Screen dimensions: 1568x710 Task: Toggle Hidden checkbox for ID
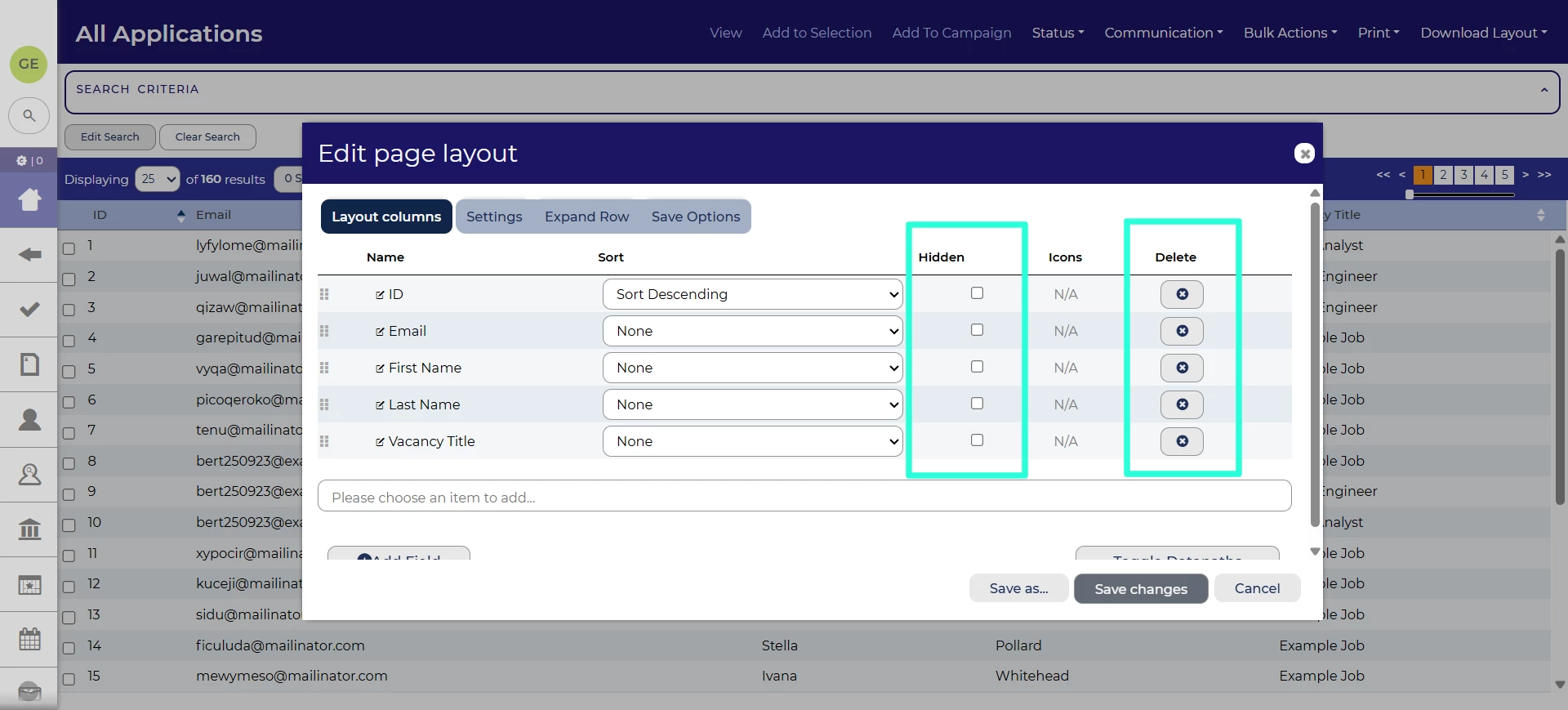point(977,293)
